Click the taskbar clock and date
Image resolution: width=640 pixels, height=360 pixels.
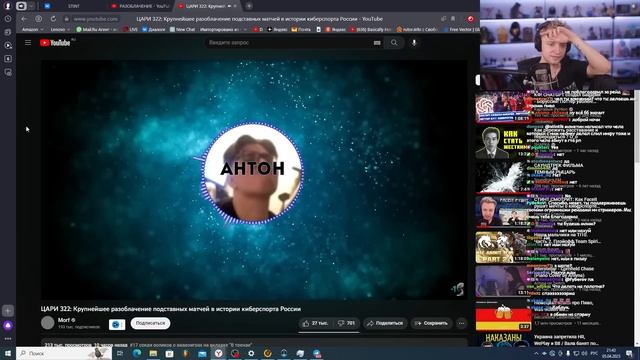[x=611, y=353]
